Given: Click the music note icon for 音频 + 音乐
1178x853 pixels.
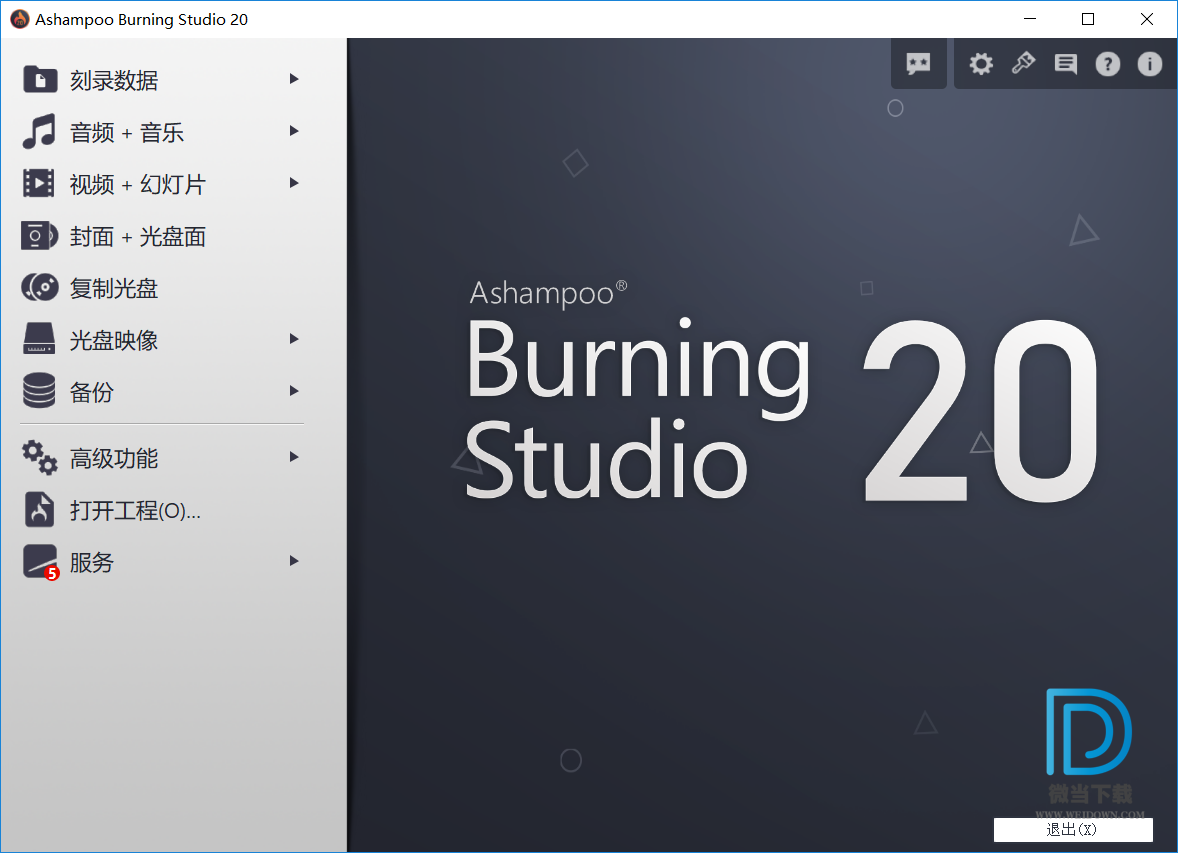Looking at the screenshot, I should (x=39, y=132).
